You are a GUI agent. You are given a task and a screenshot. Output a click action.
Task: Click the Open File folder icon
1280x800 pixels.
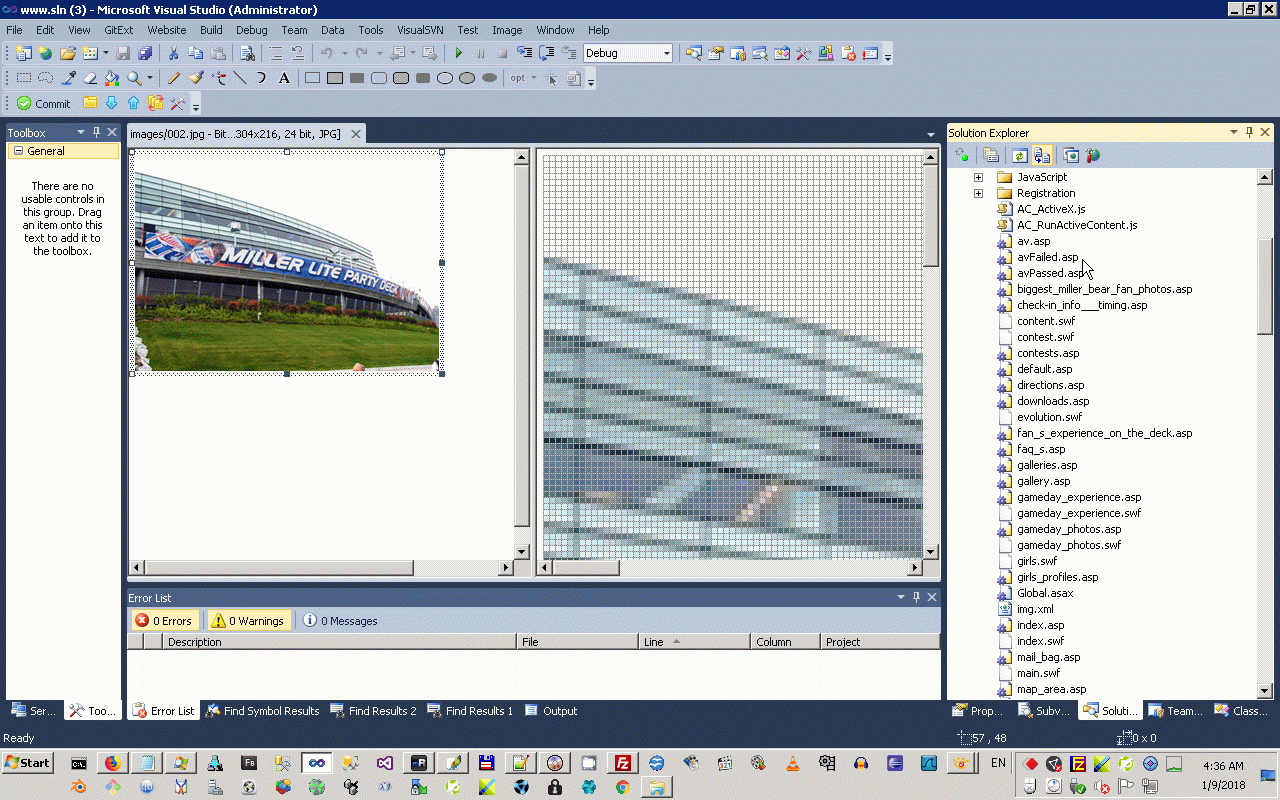[x=68, y=53]
